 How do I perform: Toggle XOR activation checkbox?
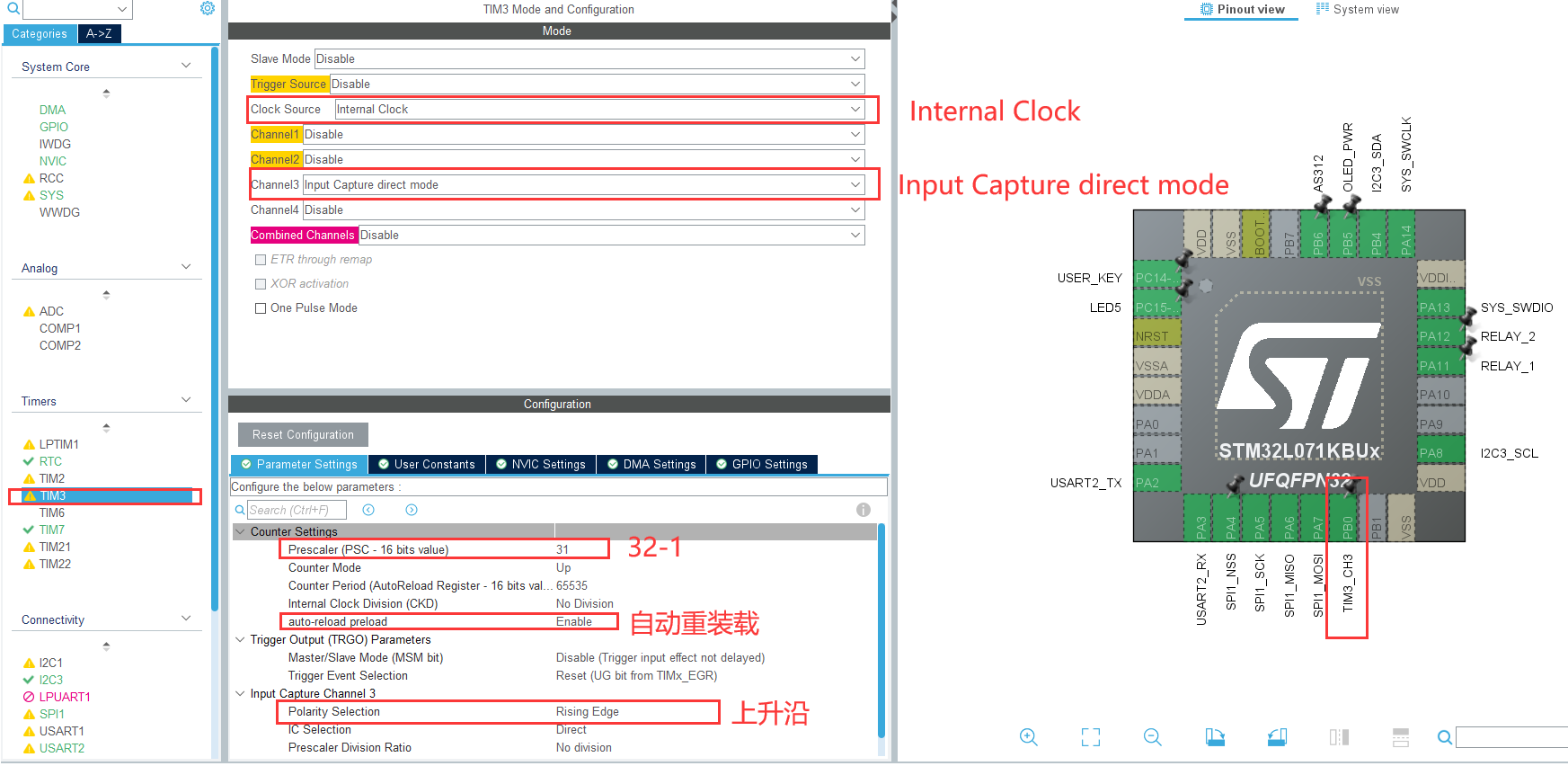(261, 284)
